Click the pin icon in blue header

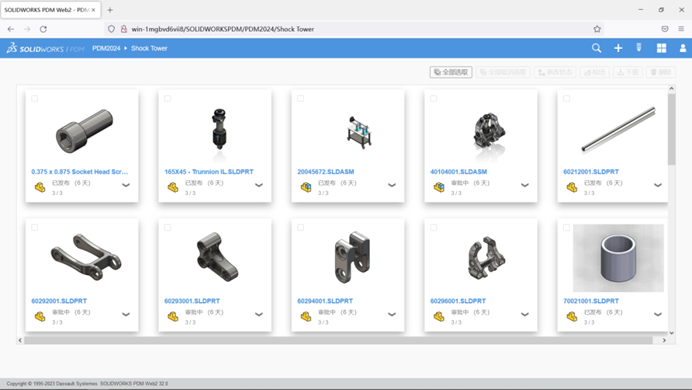click(639, 48)
